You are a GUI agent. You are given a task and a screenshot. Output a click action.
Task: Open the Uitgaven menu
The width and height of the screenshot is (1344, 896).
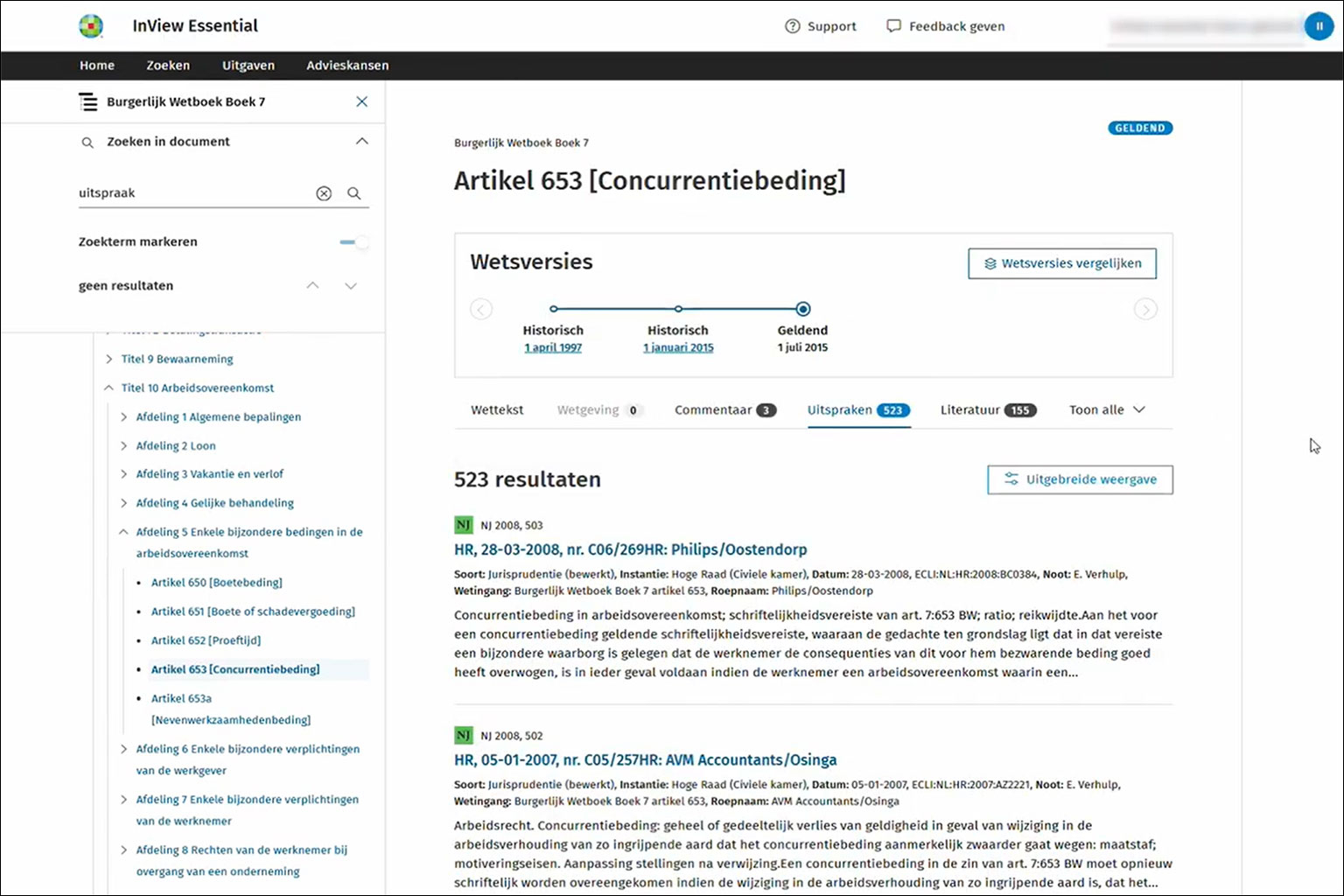pos(248,66)
